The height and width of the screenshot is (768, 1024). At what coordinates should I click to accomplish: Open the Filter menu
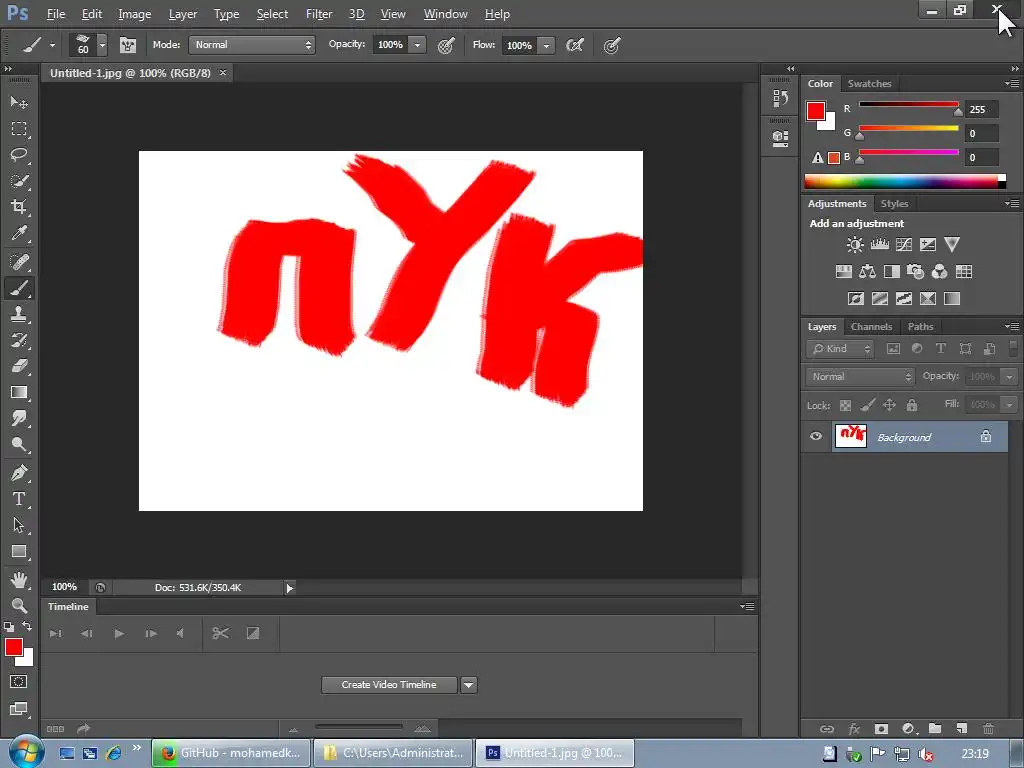(x=319, y=14)
